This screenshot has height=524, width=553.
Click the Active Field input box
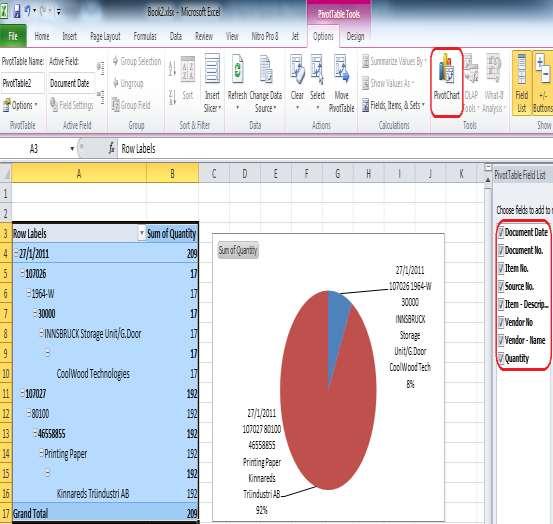coord(72,83)
